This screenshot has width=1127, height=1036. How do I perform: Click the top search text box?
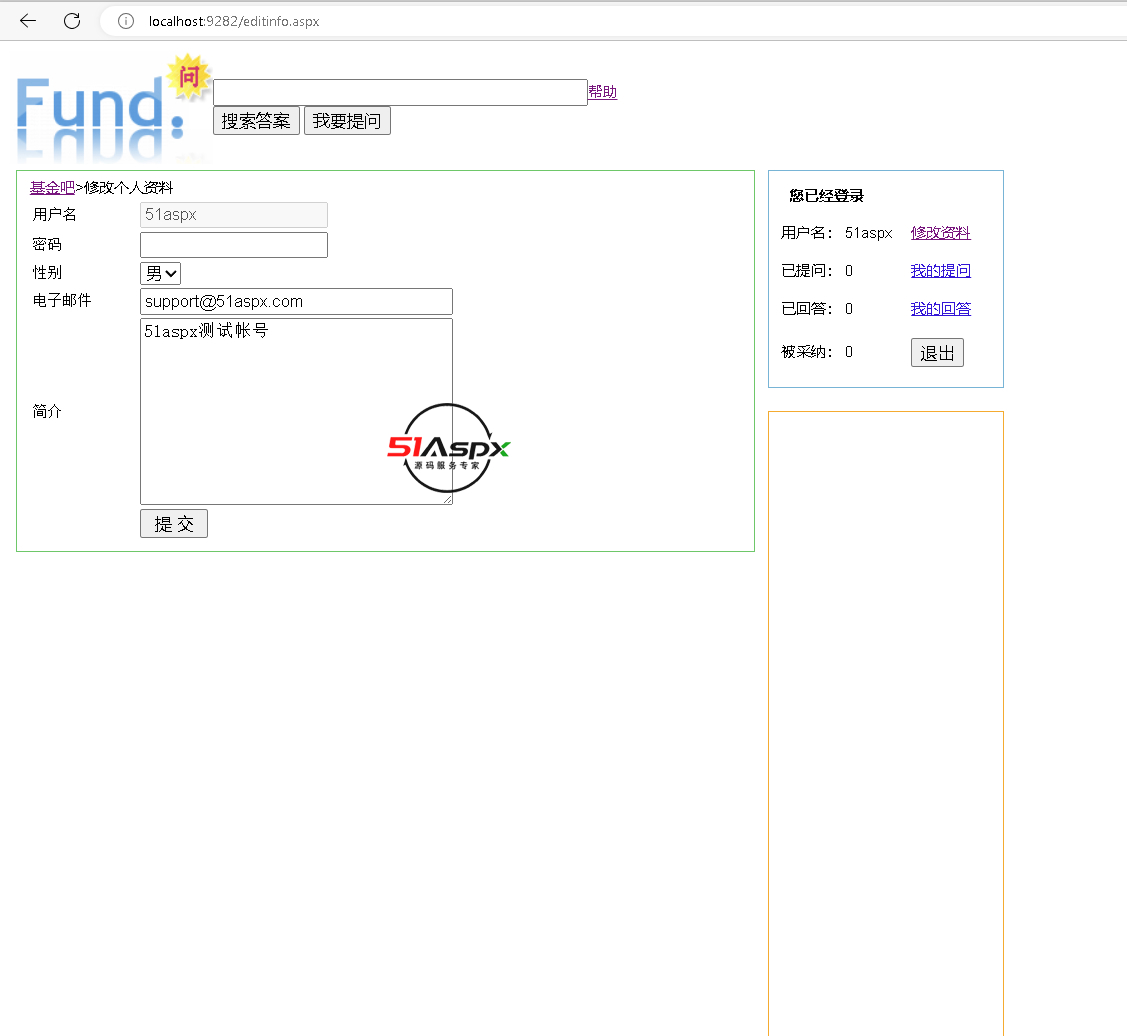(x=400, y=92)
